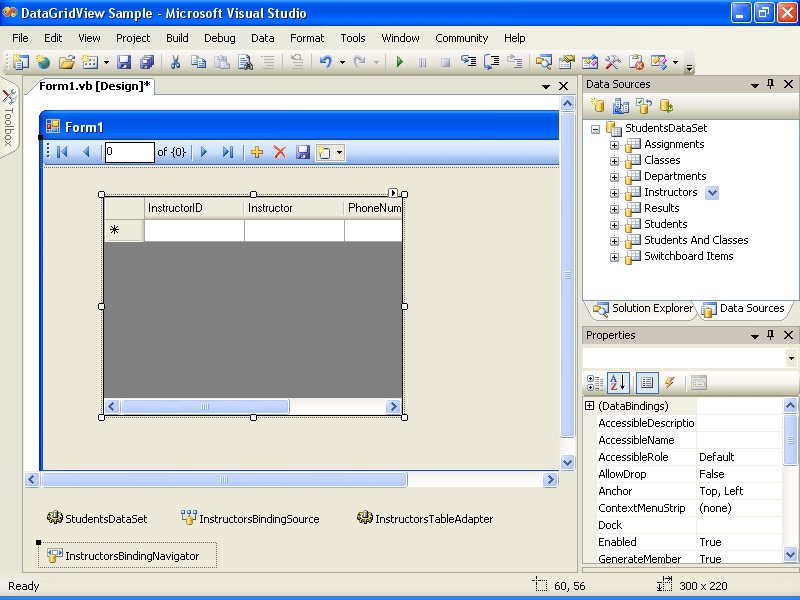Click the Add New yellow plus icon
This screenshot has width=800, height=600.
coord(257,152)
